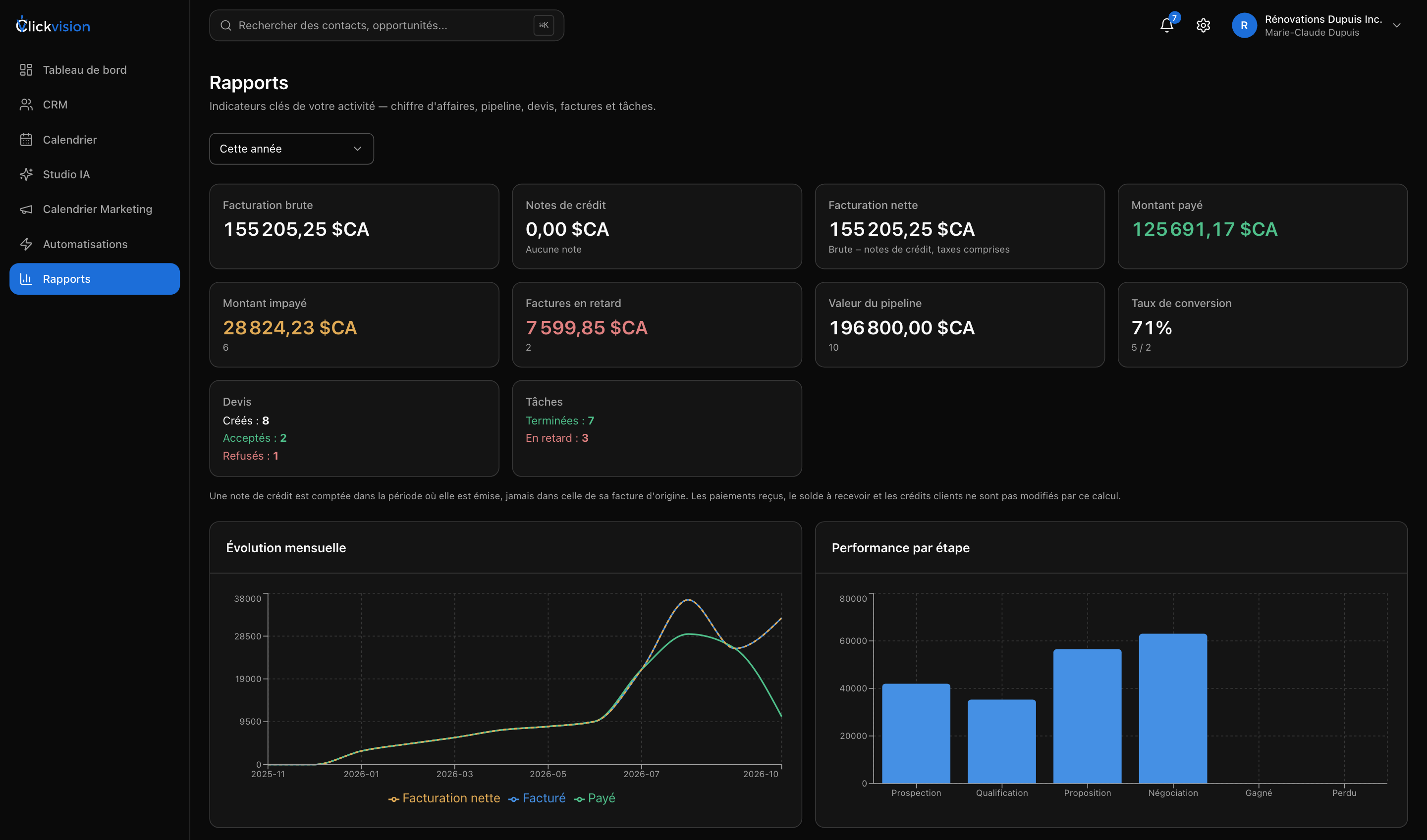Click the Notes de crédit 0,00 $CA value

tap(567, 229)
